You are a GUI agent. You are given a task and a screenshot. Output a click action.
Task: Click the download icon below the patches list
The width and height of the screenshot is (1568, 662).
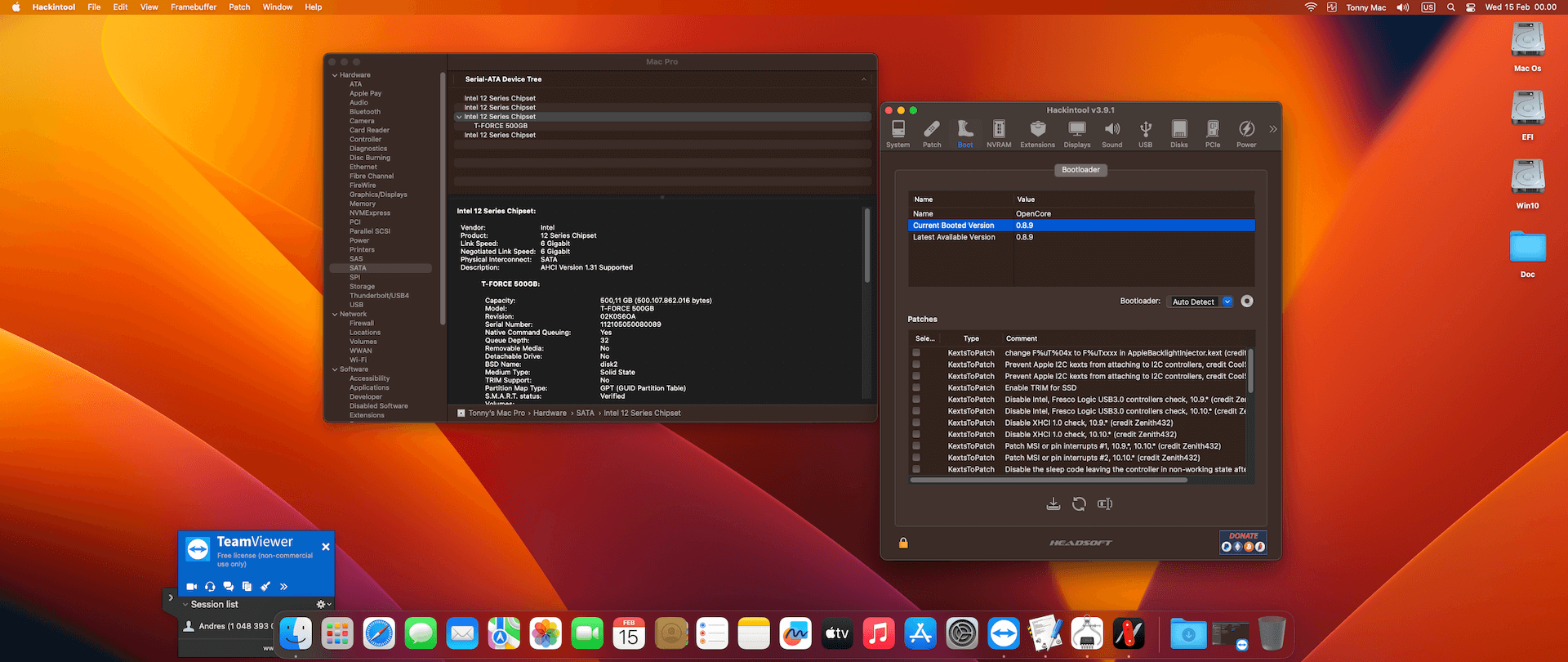1053,504
